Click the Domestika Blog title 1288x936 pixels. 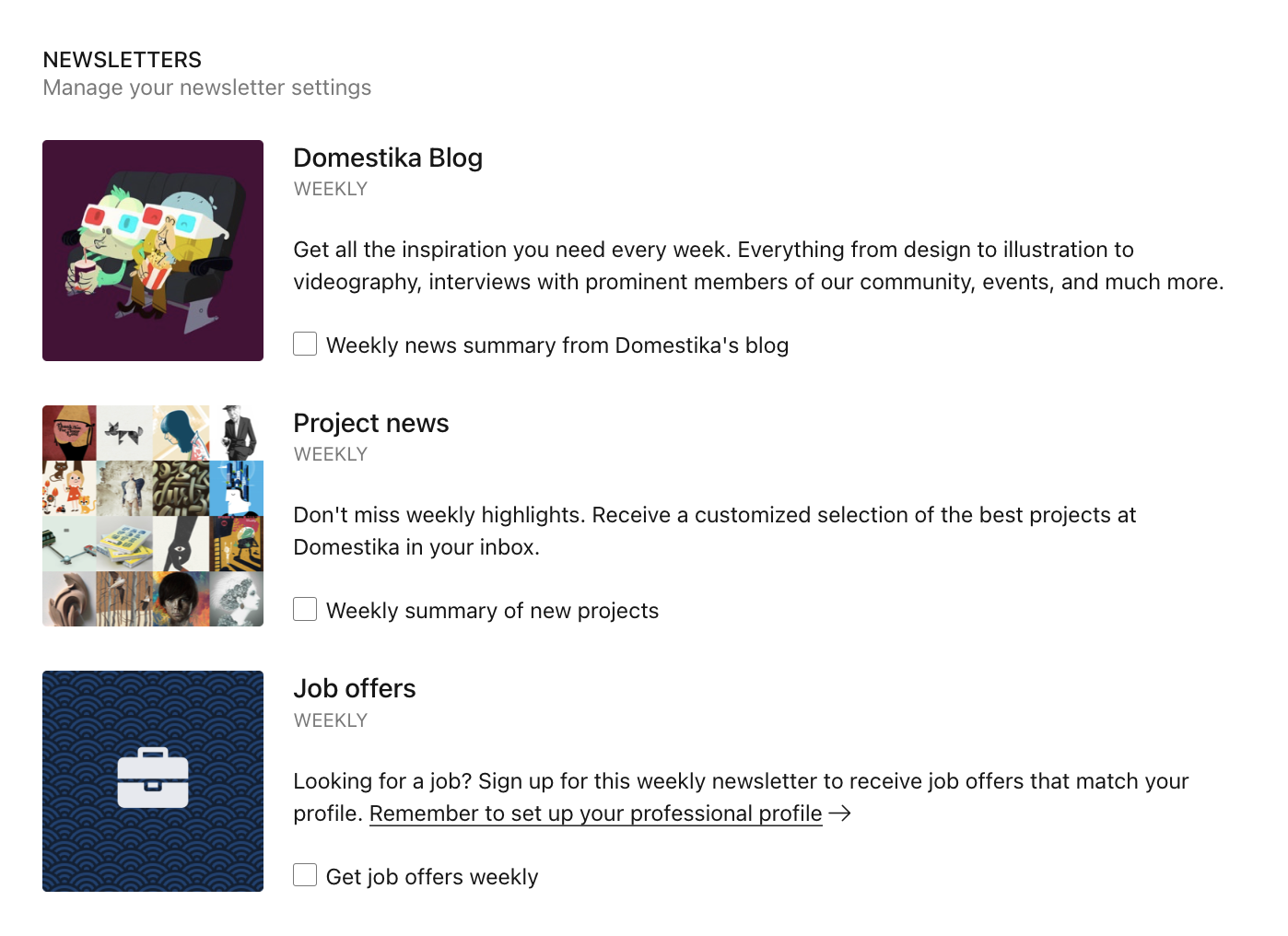(x=388, y=158)
